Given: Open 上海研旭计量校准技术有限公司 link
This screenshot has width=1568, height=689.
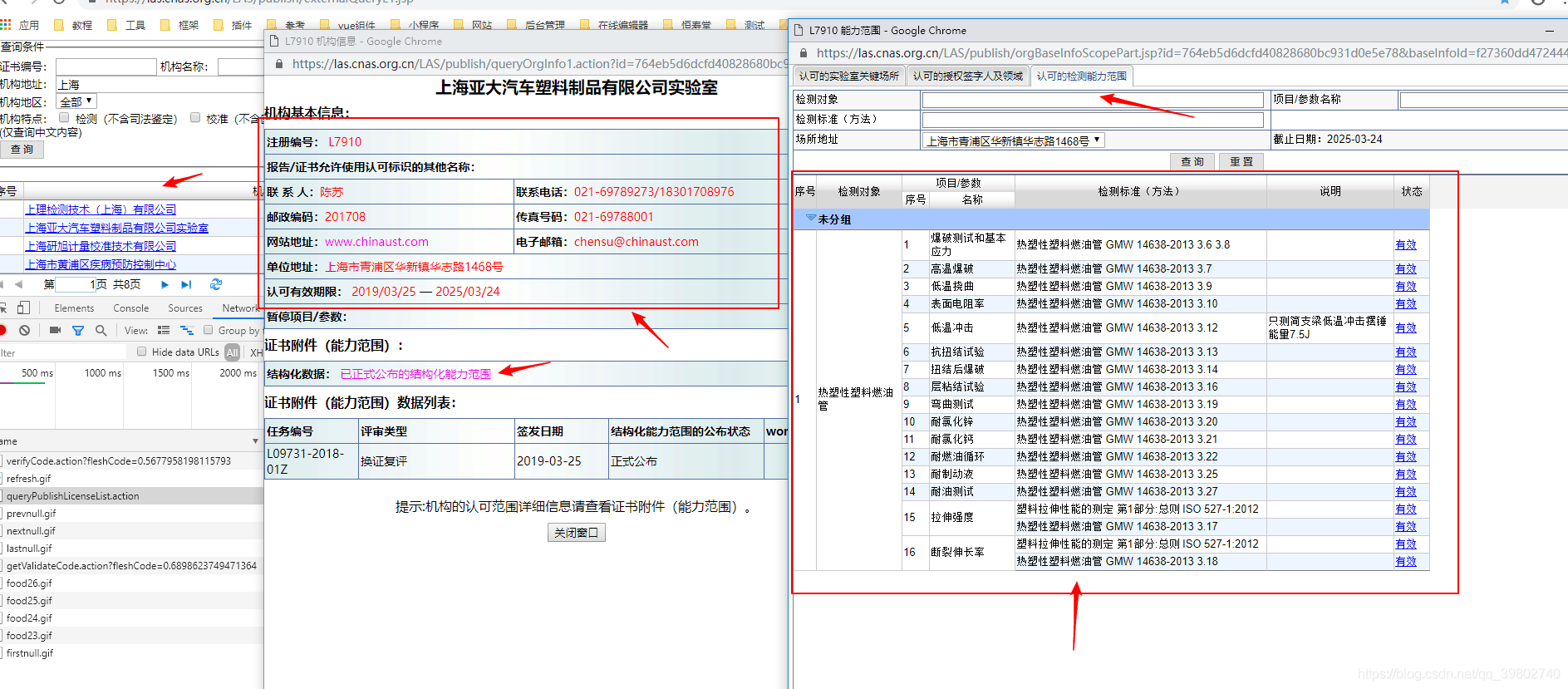Looking at the screenshot, I should [x=101, y=246].
